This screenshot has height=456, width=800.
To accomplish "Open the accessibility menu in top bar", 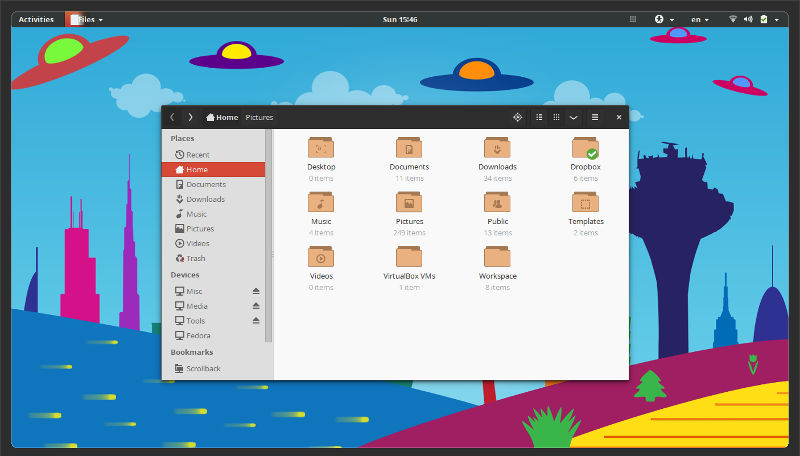I will click(664, 19).
